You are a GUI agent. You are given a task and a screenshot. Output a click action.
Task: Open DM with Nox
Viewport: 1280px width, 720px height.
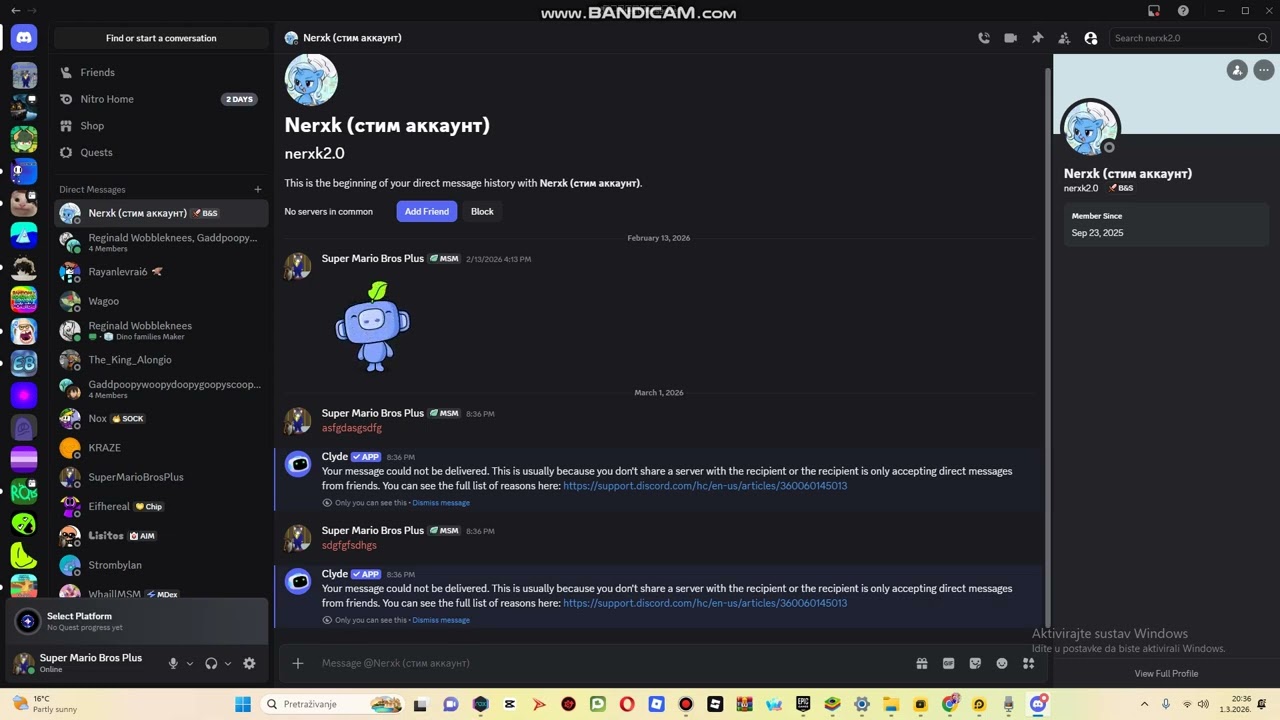click(x=161, y=418)
